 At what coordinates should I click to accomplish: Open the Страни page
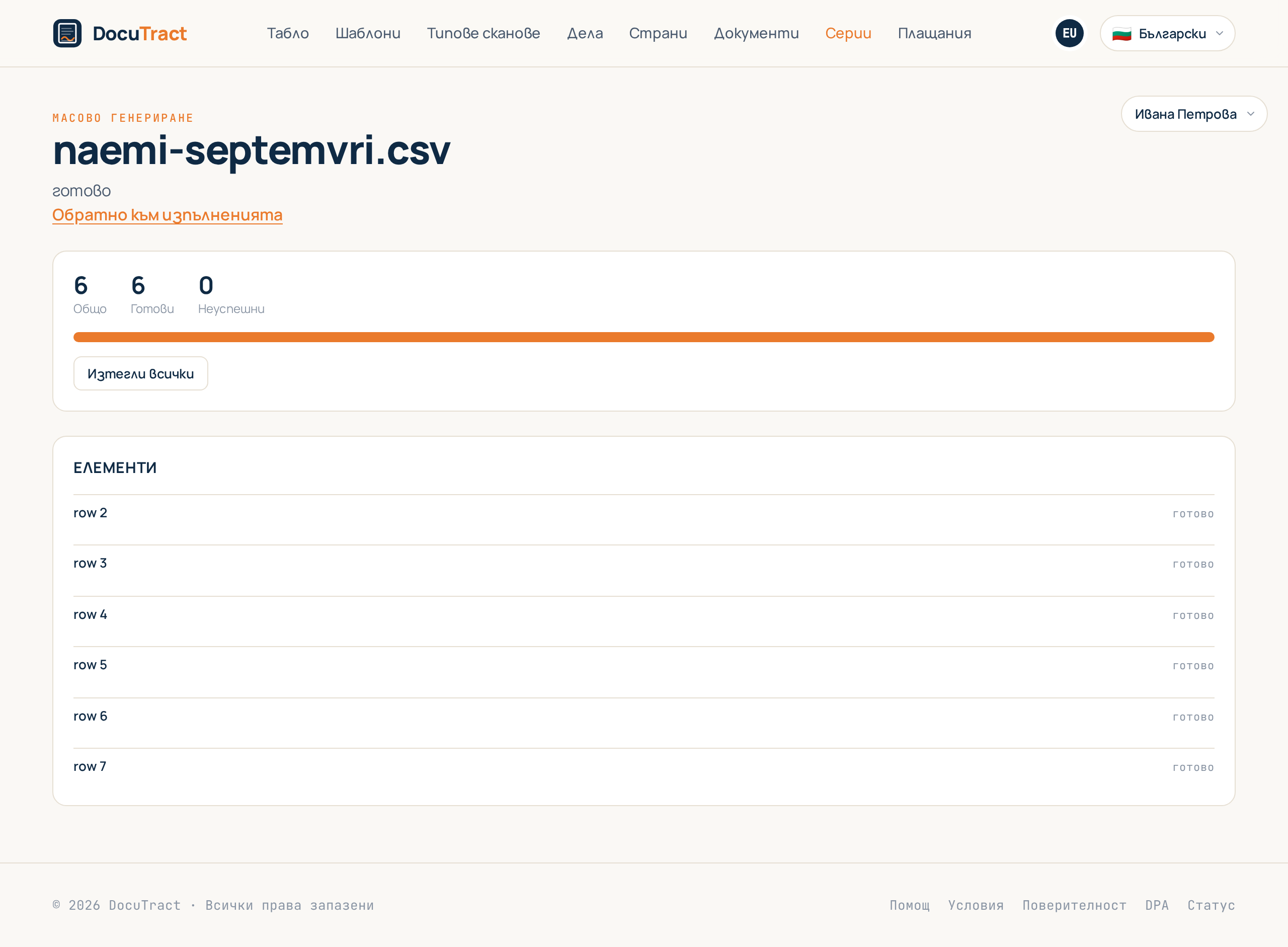pos(658,33)
